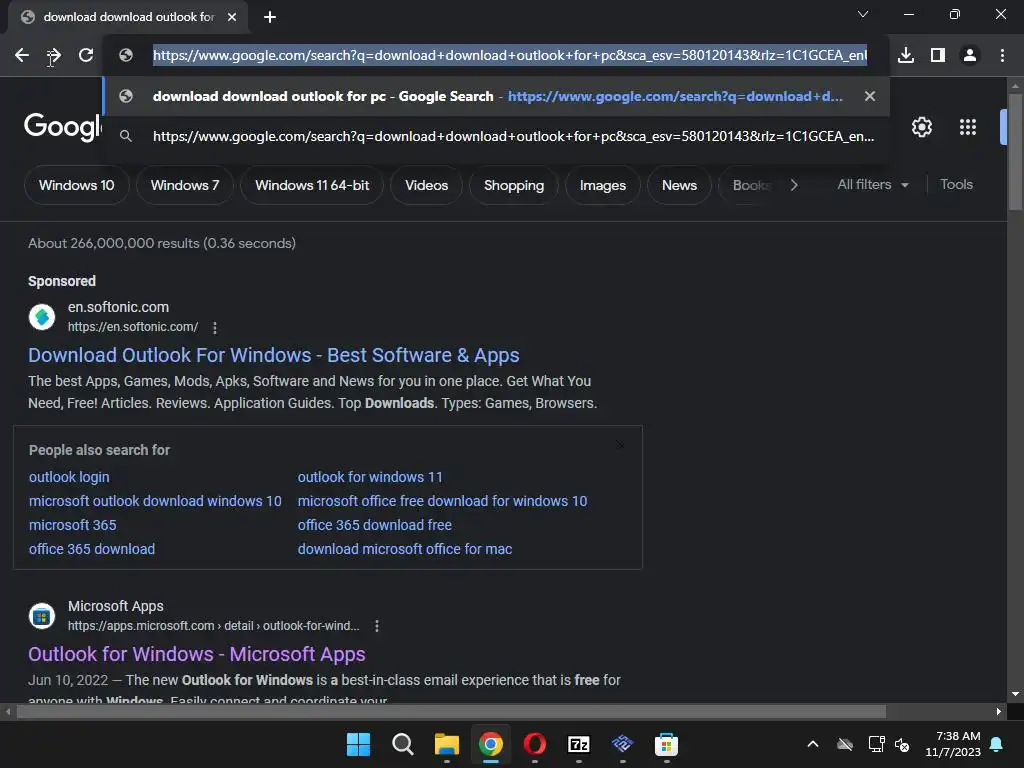Open the Chrome downloads icon
The height and width of the screenshot is (768, 1024).
(906, 56)
